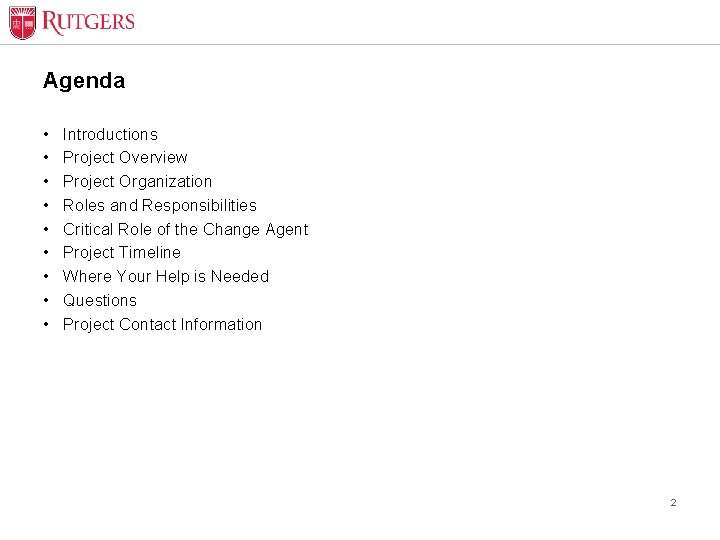Click the bullet point before Introductions
Viewport: 720px width, 540px height.
[46, 135]
